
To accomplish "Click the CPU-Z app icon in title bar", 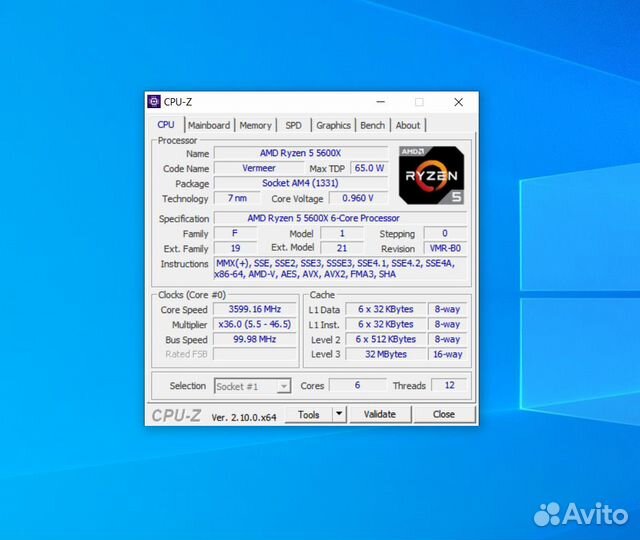I will 154,102.
